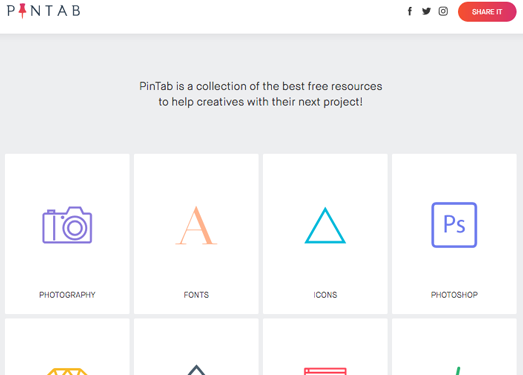Click the yellow gem icon card
This screenshot has width=523, height=375.
[67, 347]
